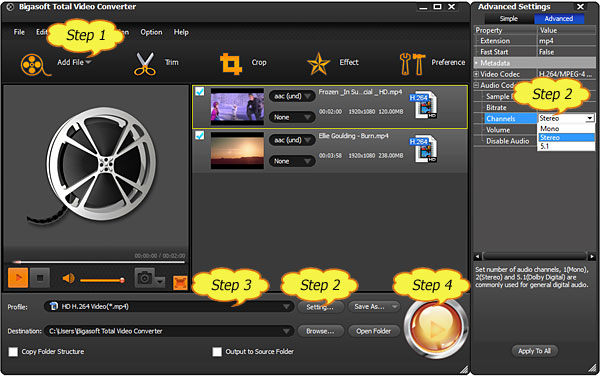Mute audio via the speaker icon
The image size is (600, 376).
(x=68, y=278)
